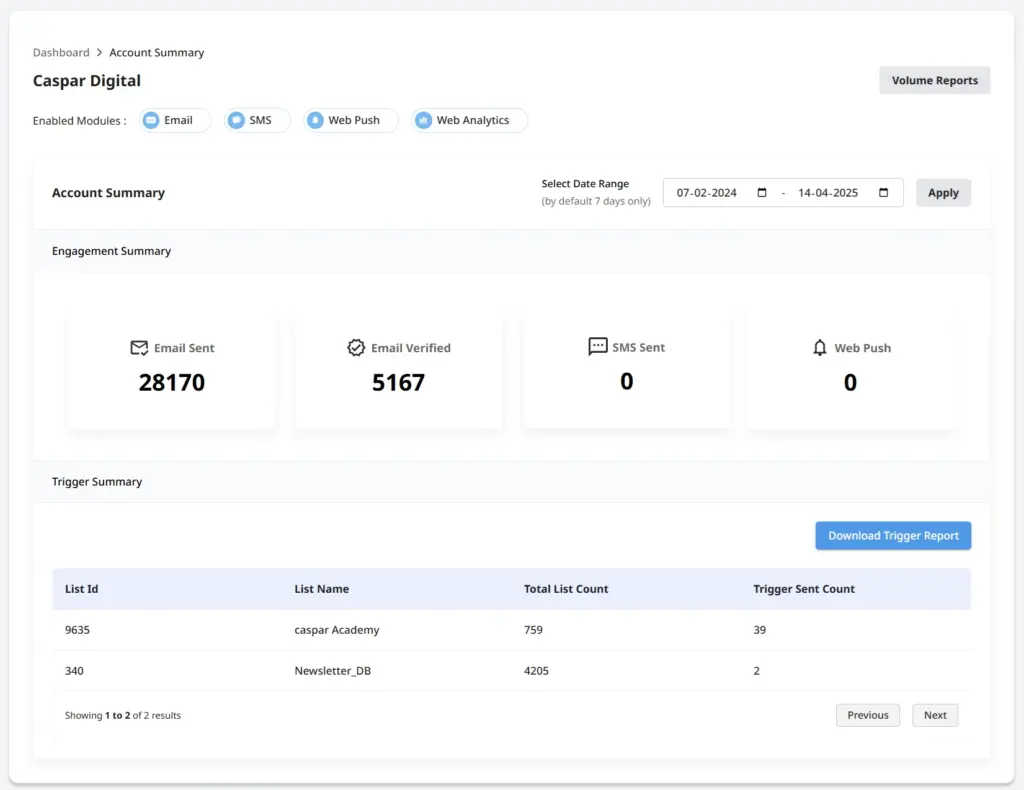Click the Trigger Sent Count column header

(804, 589)
